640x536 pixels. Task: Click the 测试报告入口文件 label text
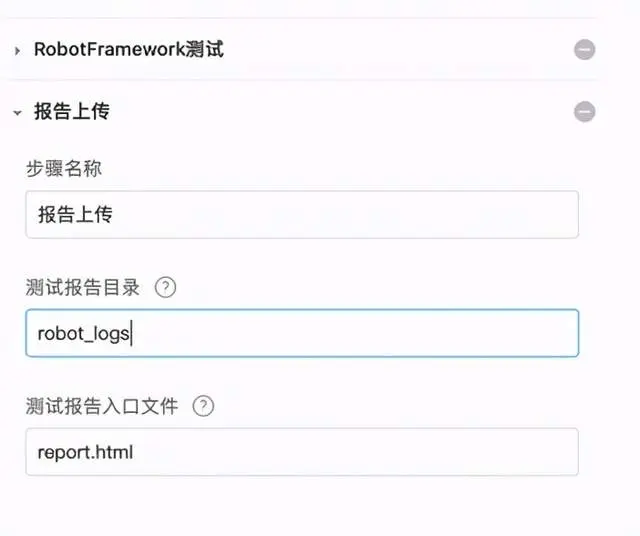click(102, 405)
